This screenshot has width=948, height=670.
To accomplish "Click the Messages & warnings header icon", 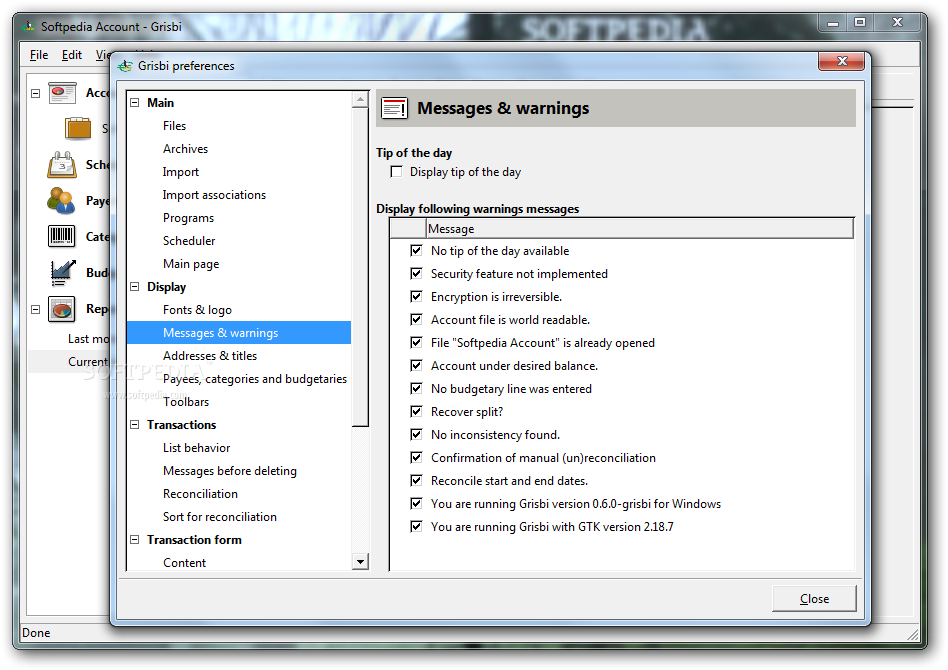I will tap(394, 108).
